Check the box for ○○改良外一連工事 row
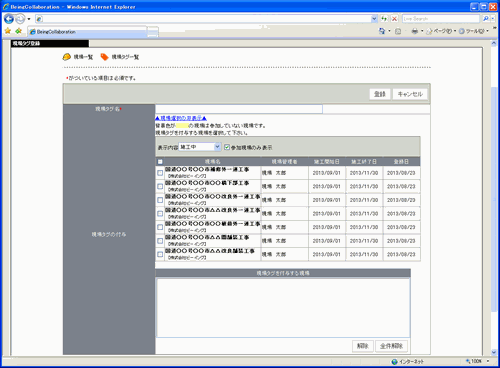This screenshot has height=368, width=500. coord(160,200)
